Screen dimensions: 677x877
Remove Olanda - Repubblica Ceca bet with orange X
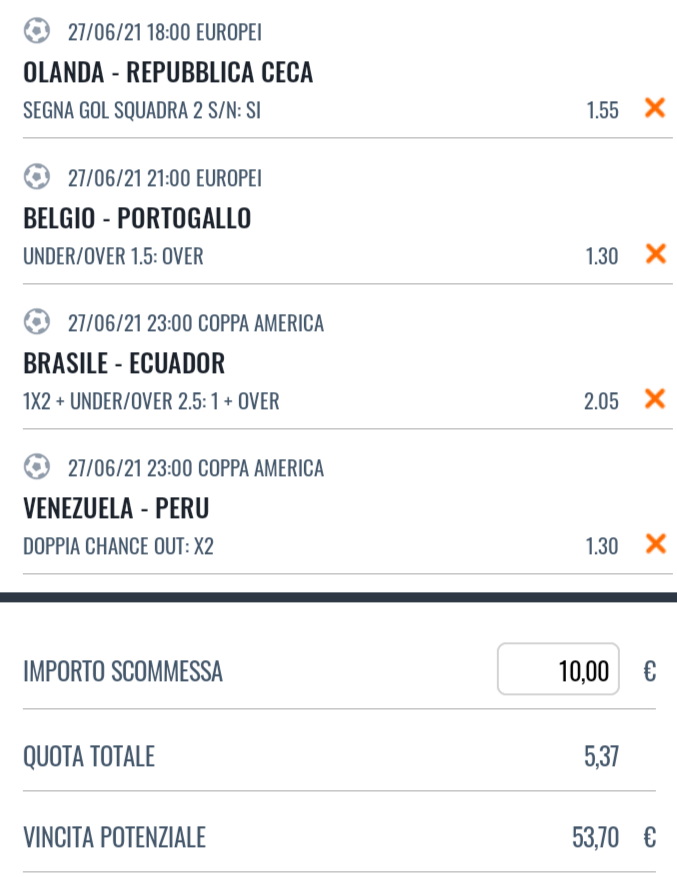(655, 107)
